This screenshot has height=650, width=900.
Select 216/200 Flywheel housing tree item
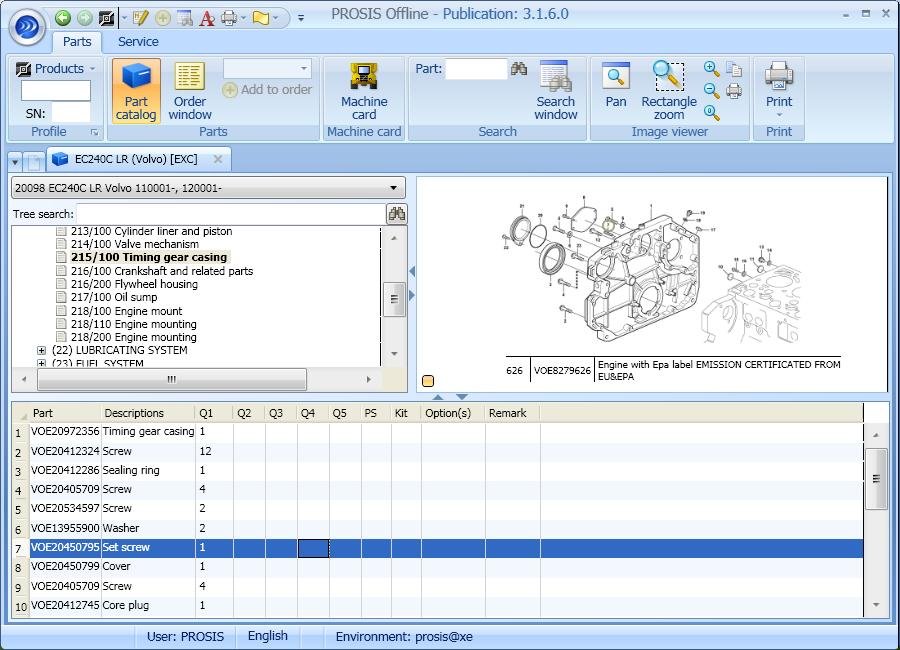pos(134,284)
